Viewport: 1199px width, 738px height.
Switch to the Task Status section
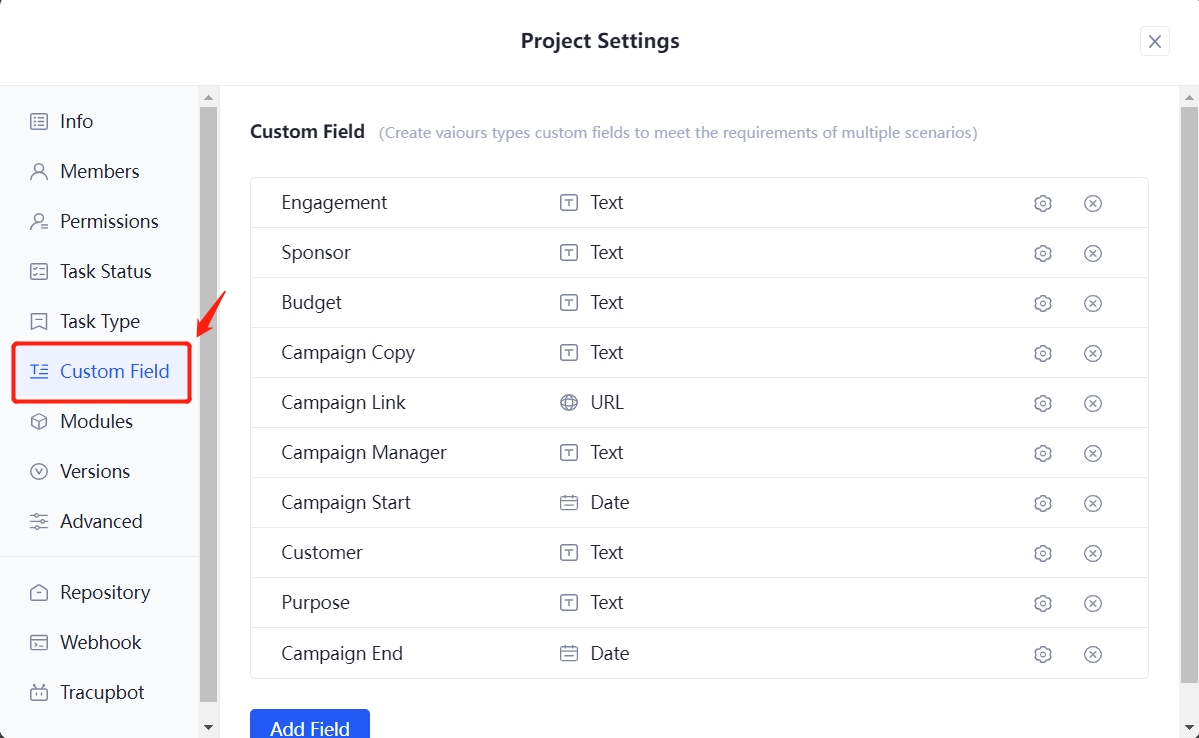103,271
